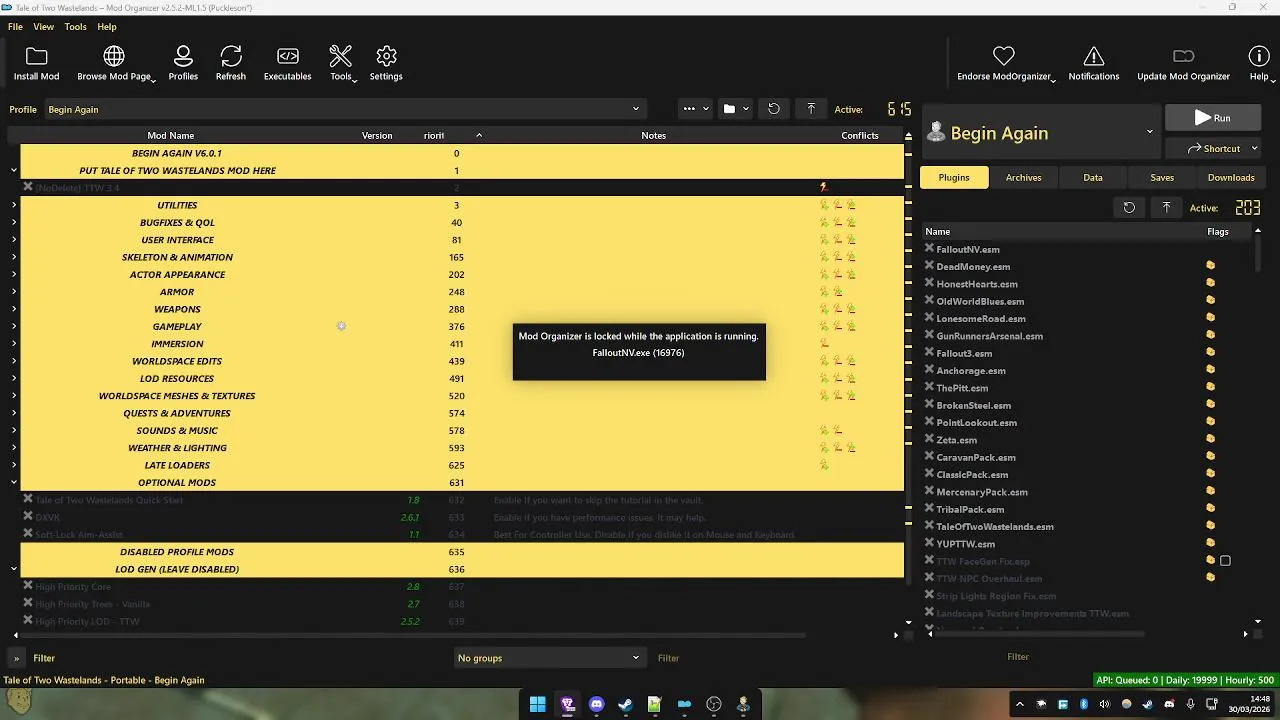The width and height of the screenshot is (1280, 720).
Task: Switch to the Downloads tab
Action: click(1231, 177)
